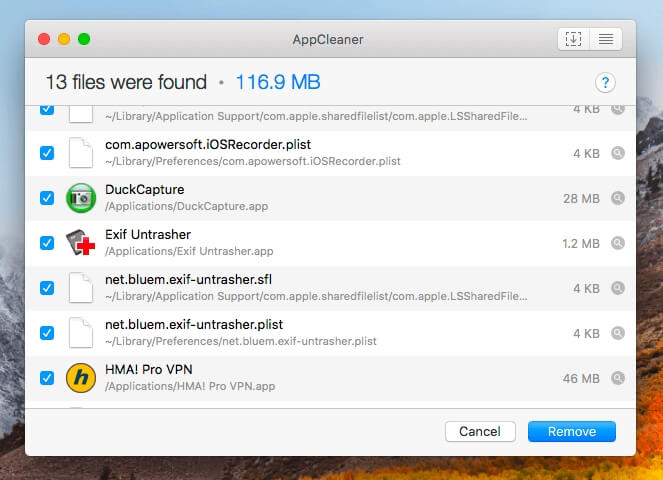Deselect the HMA! Pro VPN checkbox
Screen dimensions: 663x480
(46, 378)
